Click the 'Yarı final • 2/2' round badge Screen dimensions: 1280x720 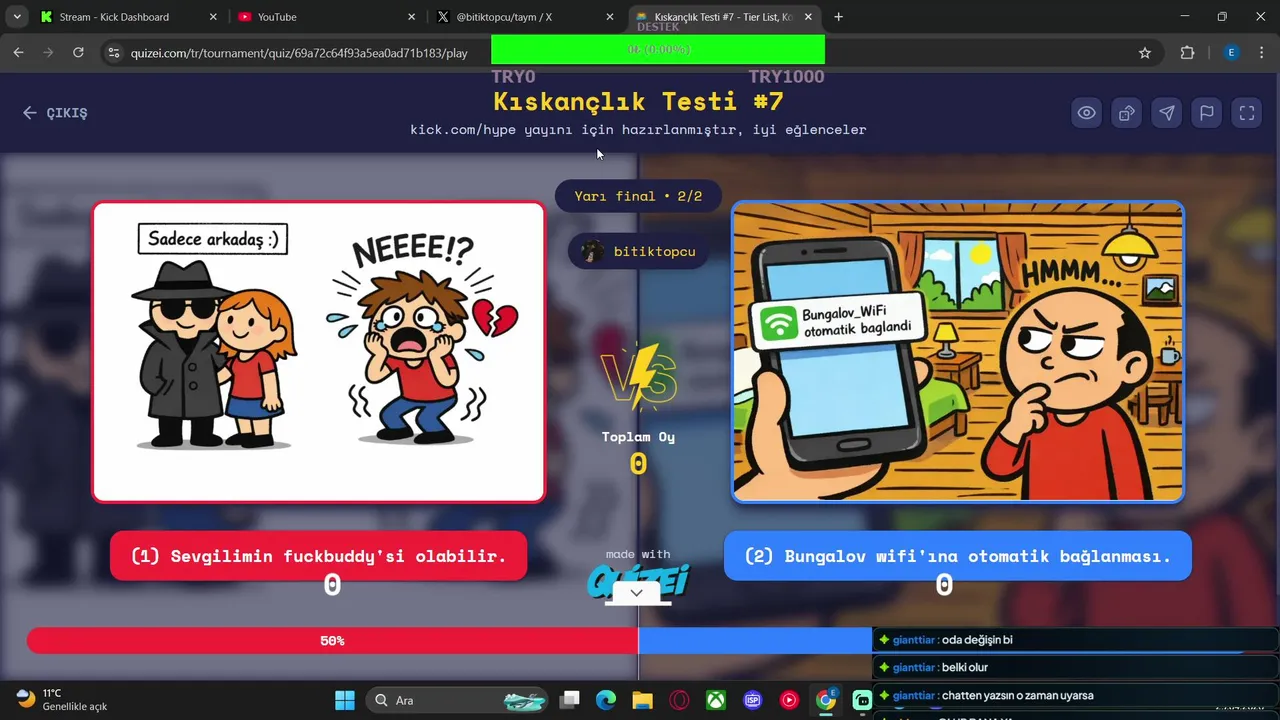click(x=638, y=196)
